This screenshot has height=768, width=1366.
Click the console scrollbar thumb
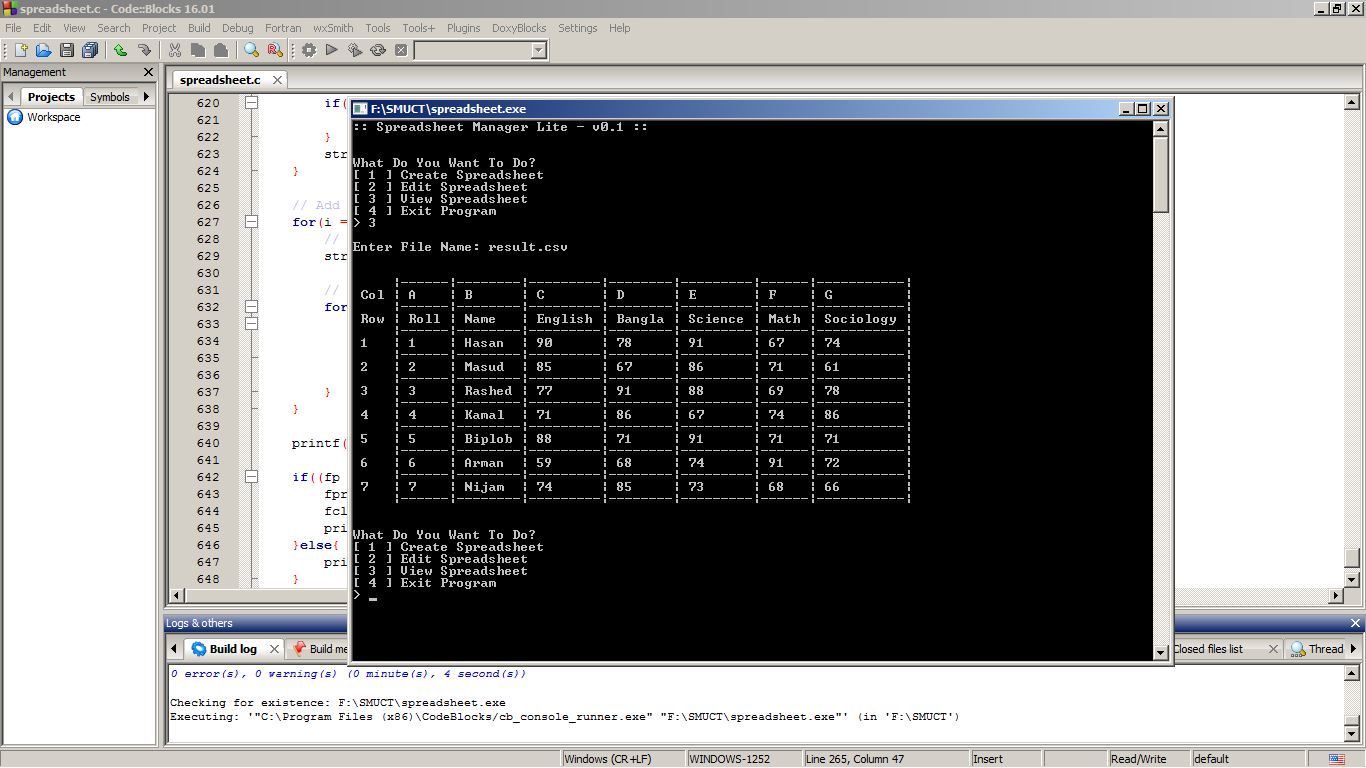[x=1161, y=174]
